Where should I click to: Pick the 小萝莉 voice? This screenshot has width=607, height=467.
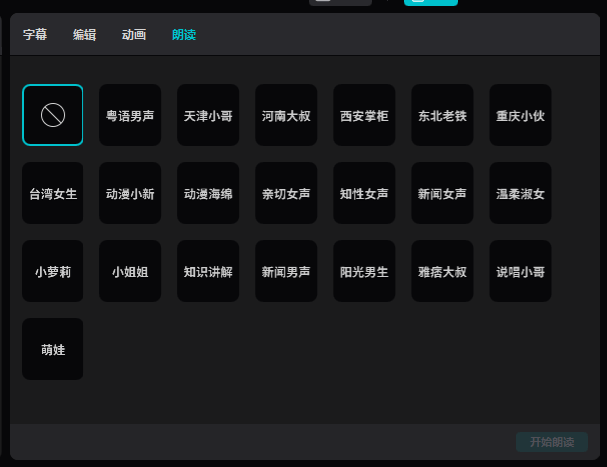pyautogui.click(x=53, y=271)
